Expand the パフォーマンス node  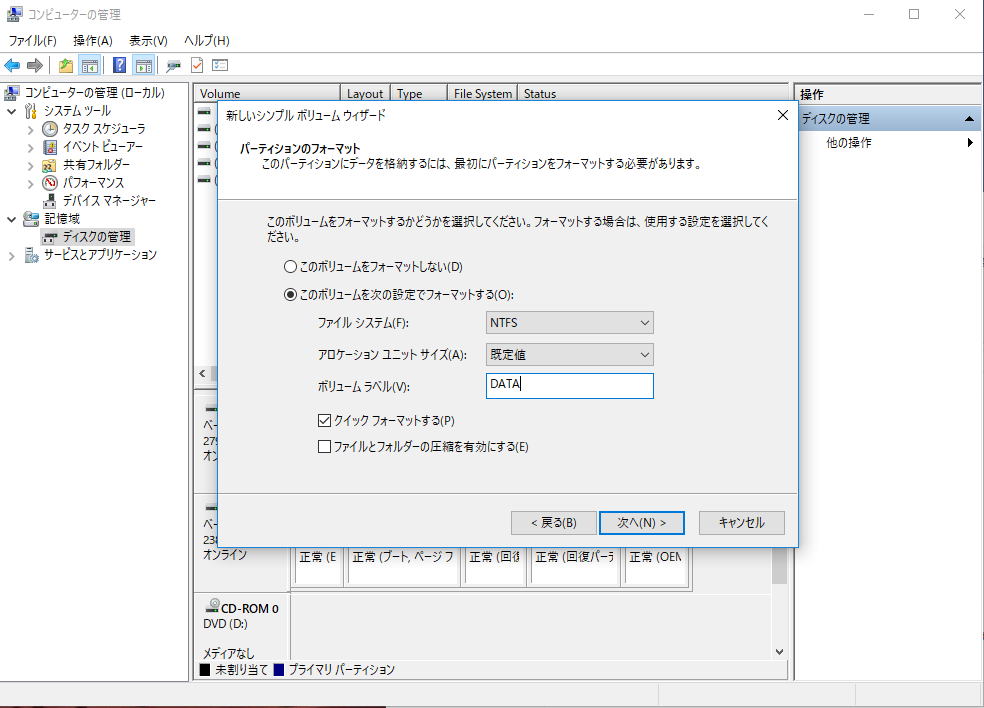coord(30,184)
